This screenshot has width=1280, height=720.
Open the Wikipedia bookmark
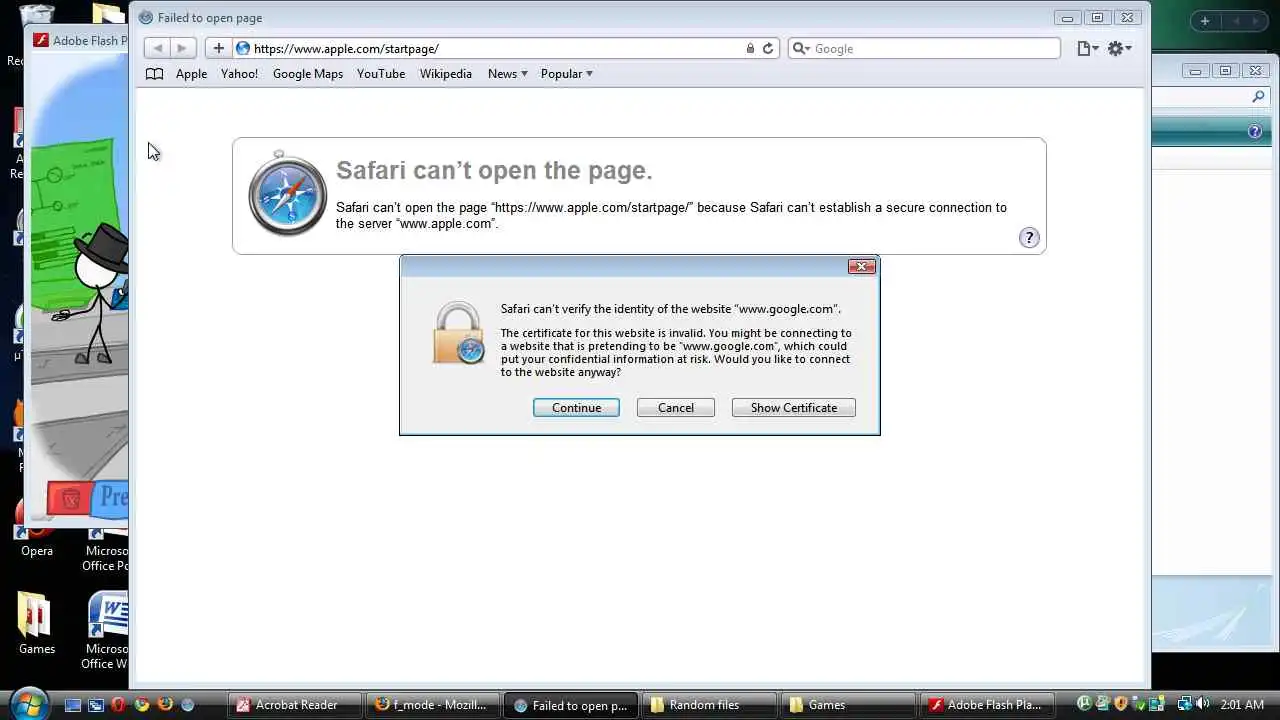tap(445, 74)
